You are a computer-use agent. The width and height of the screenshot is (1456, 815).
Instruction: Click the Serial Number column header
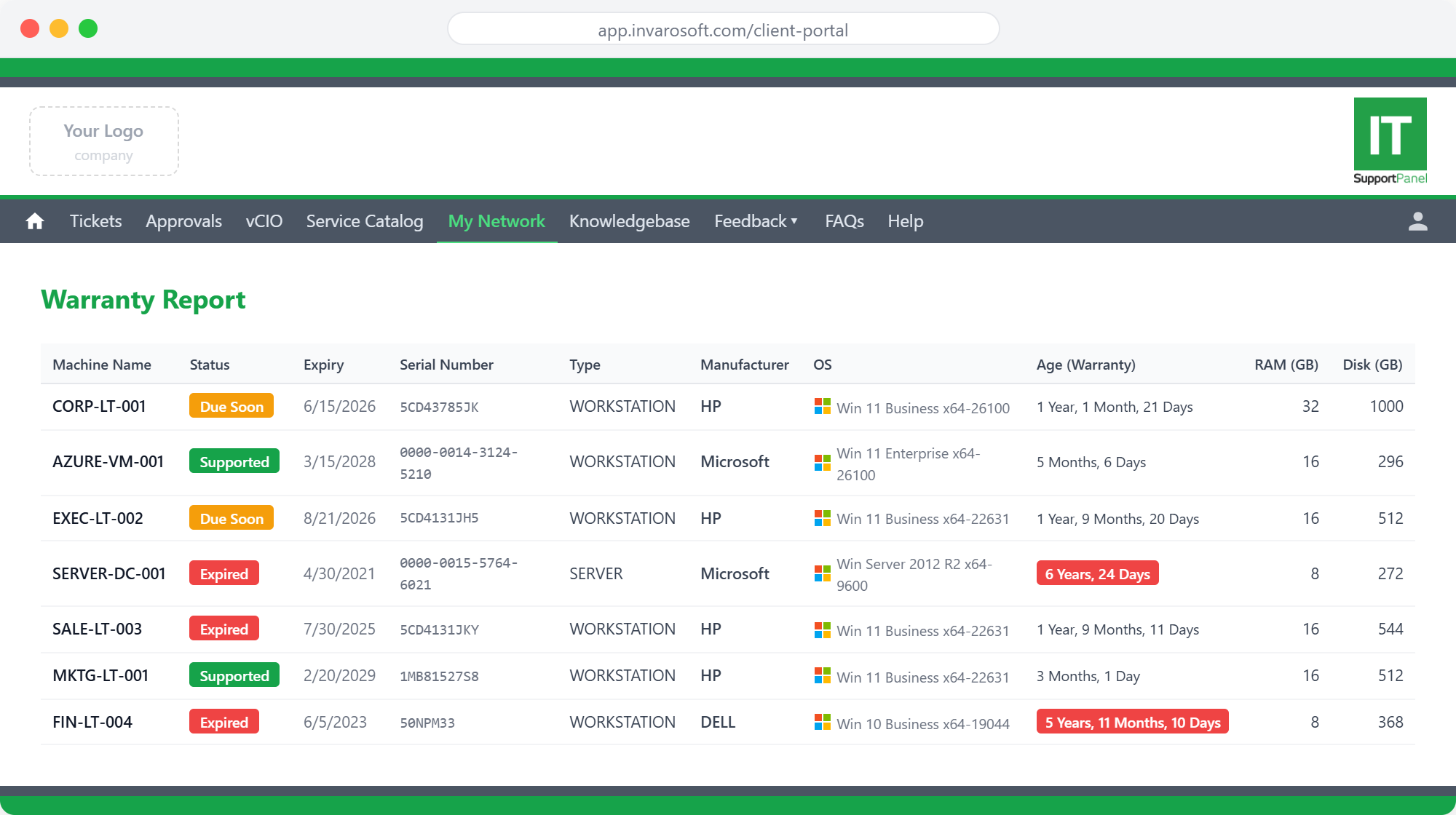pos(446,365)
